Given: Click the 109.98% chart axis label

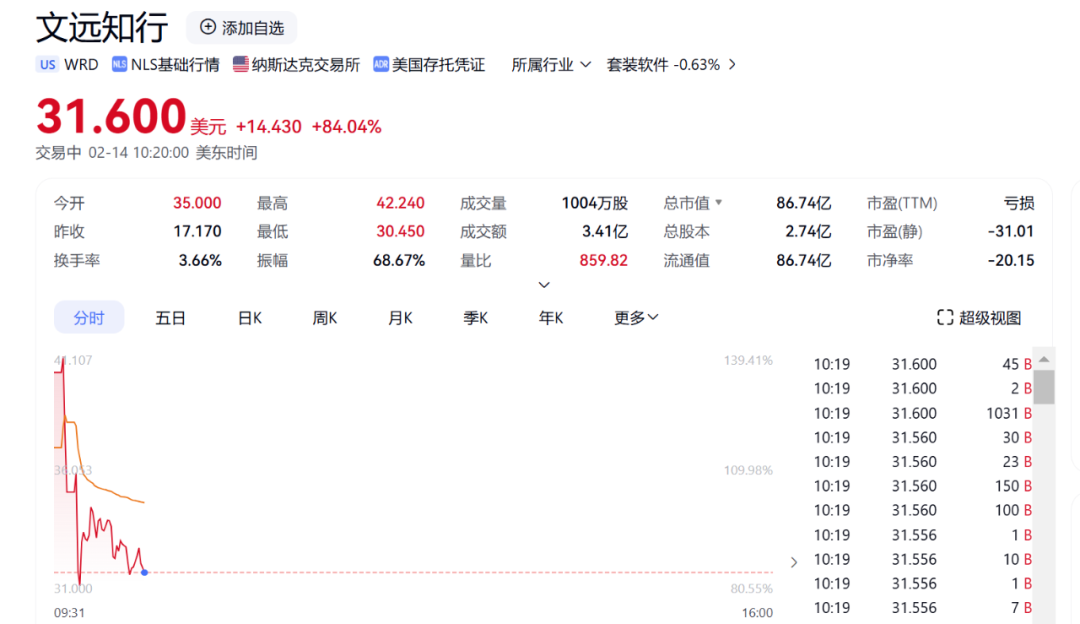Looking at the screenshot, I should tap(748, 470).
